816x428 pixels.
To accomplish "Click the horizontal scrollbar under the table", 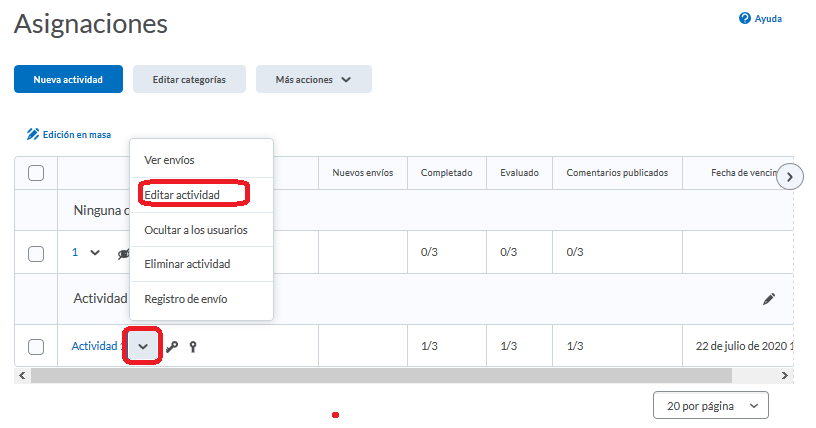I will [x=380, y=375].
